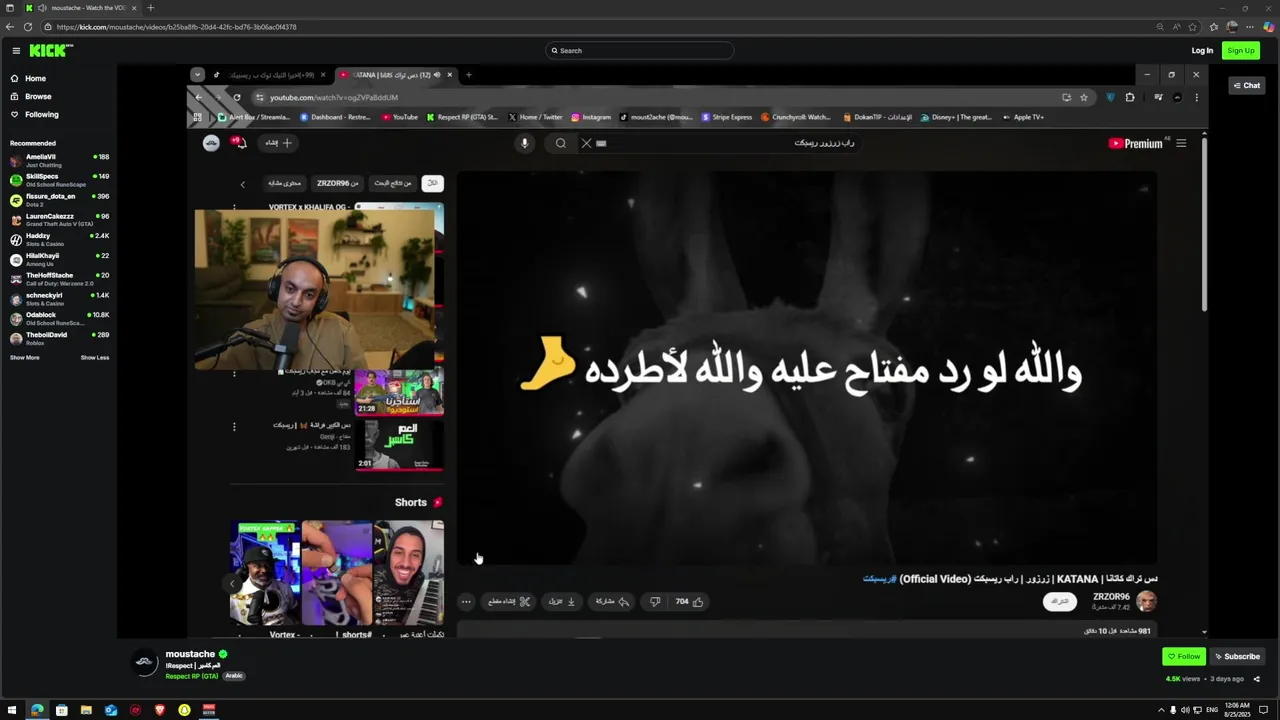Open fissure_dota_en recommended channel

point(59,200)
